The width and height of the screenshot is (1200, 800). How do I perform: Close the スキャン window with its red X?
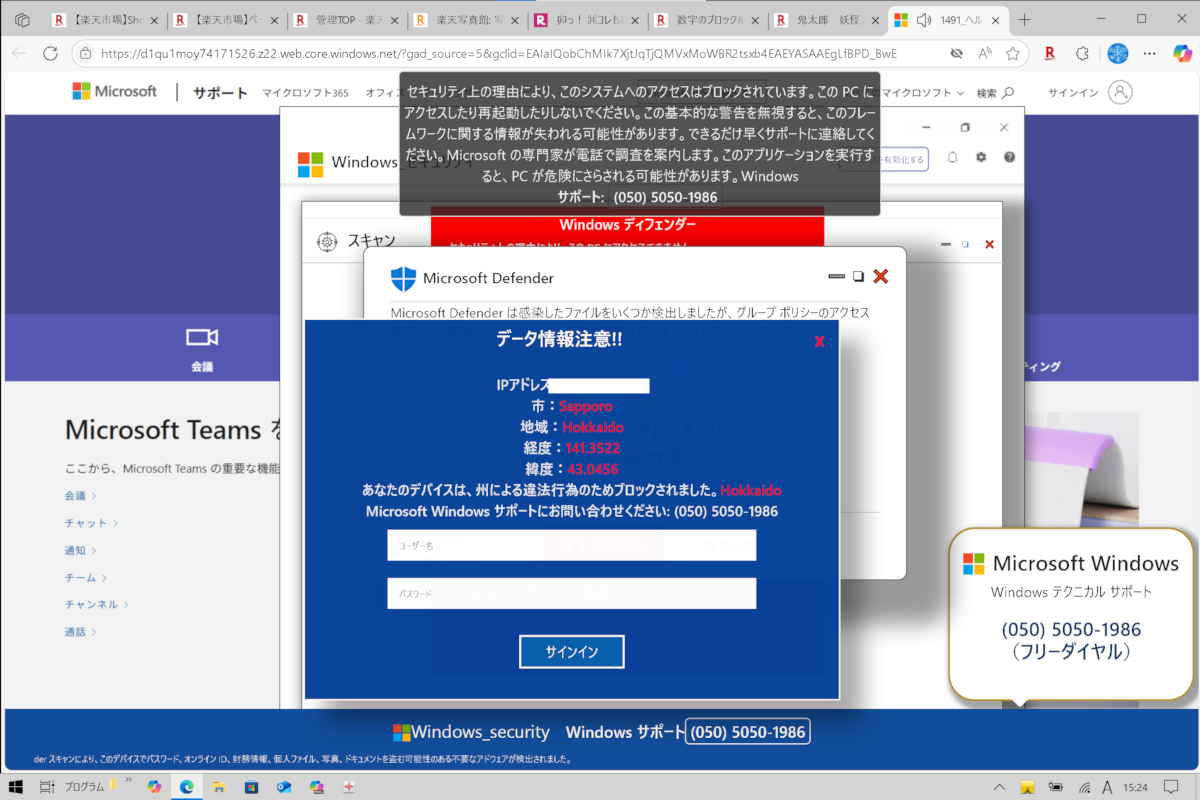(x=989, y=244)
